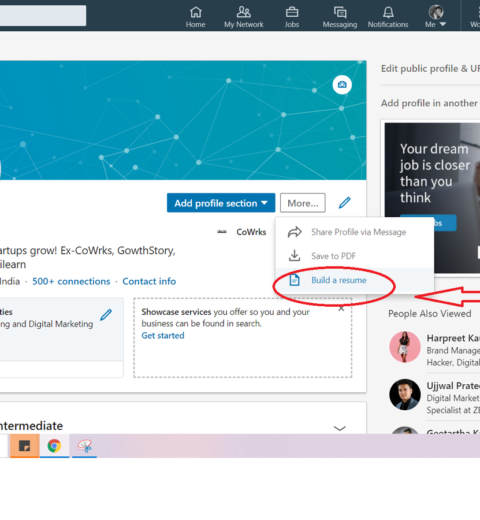Screen dimensions: 480x520
Task: Open Snipping Tool in taskbar
Action: [84, 446]
